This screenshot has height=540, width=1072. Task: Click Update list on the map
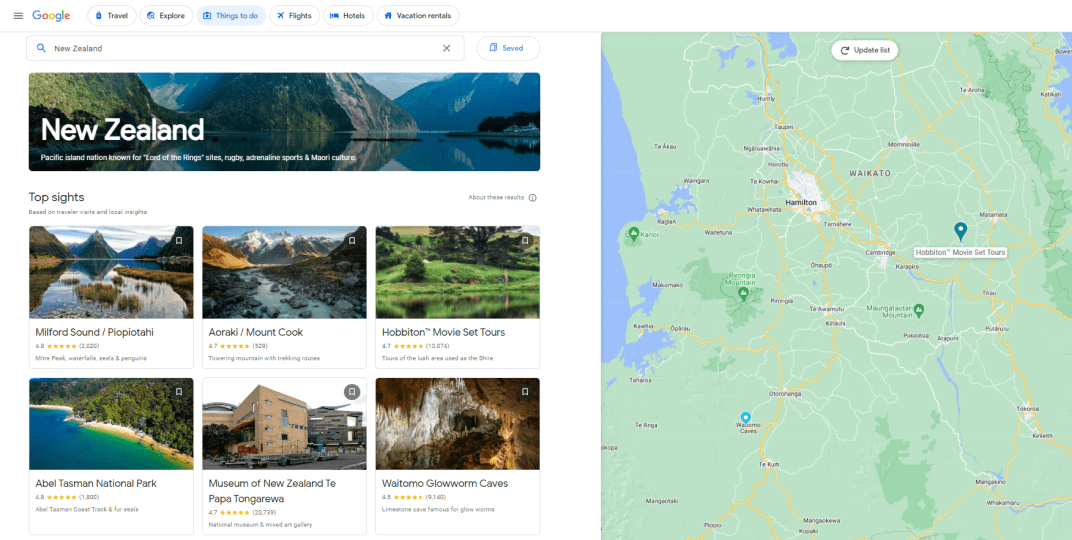(864, 50)
